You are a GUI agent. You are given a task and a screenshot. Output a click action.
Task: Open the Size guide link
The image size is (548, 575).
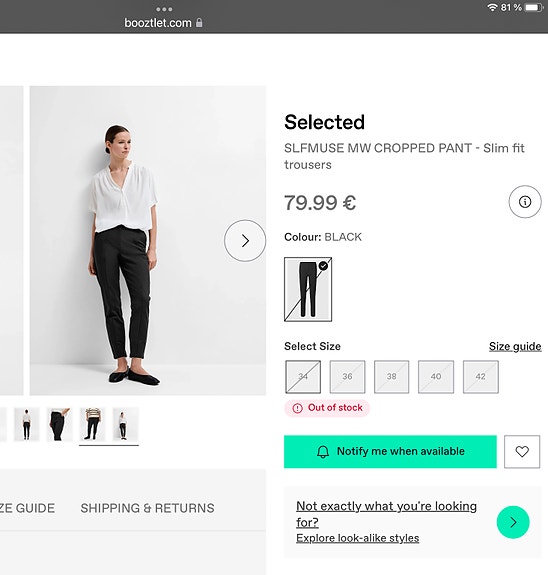pyautogui.click(x=515, y=346)
